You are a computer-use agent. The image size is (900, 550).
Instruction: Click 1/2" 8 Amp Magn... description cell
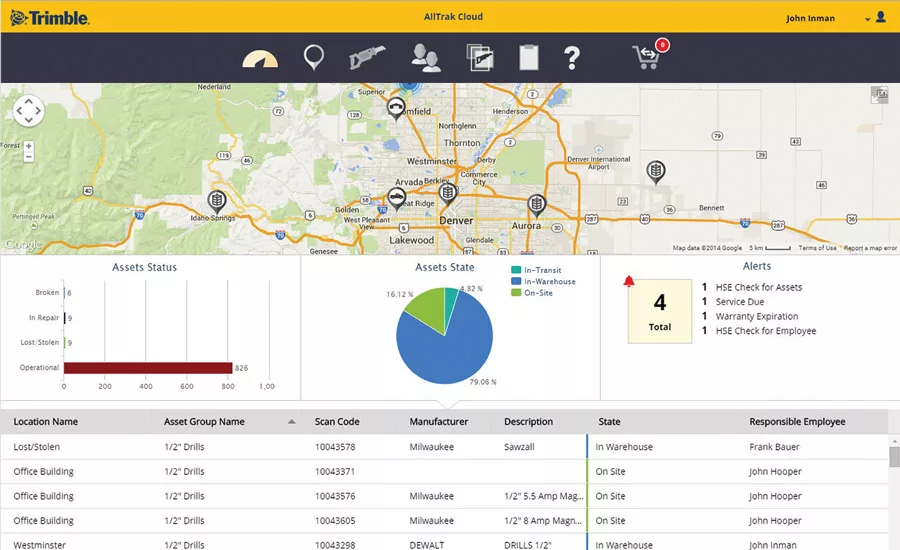point(543,521)
